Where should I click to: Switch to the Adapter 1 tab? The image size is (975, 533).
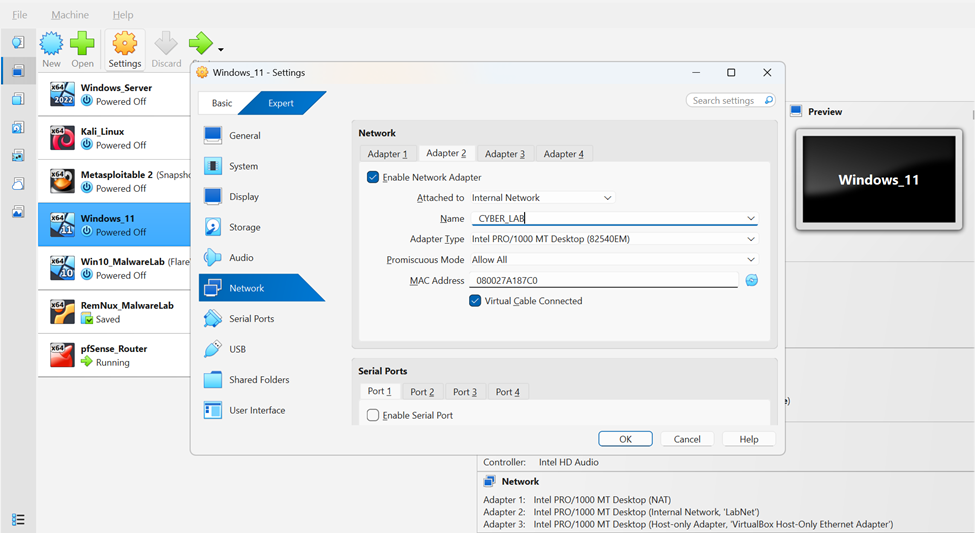(387, 154)
